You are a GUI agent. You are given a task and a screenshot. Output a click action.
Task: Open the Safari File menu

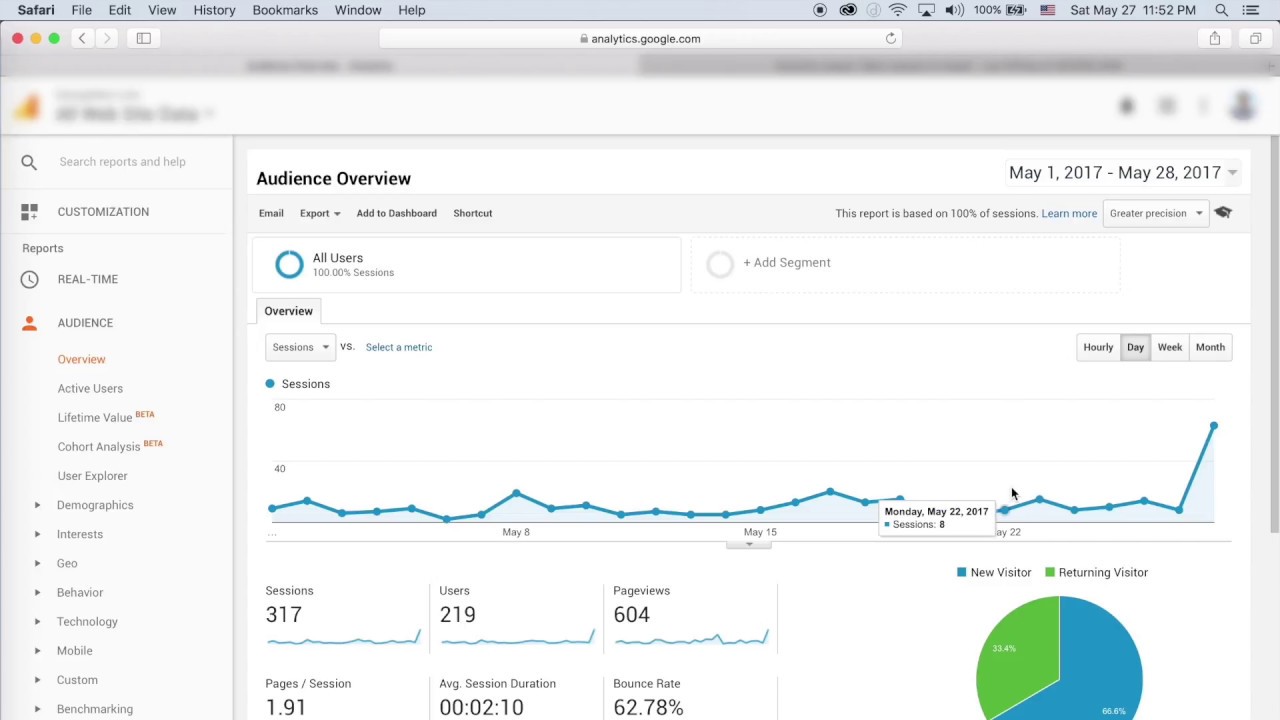click(81, 10)
